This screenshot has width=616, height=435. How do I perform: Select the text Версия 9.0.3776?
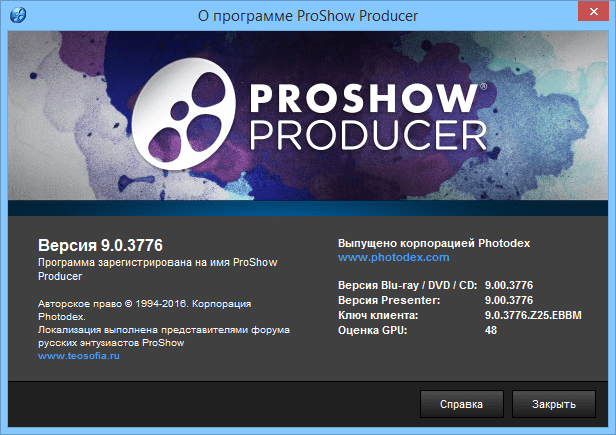(x=100, y=245)
